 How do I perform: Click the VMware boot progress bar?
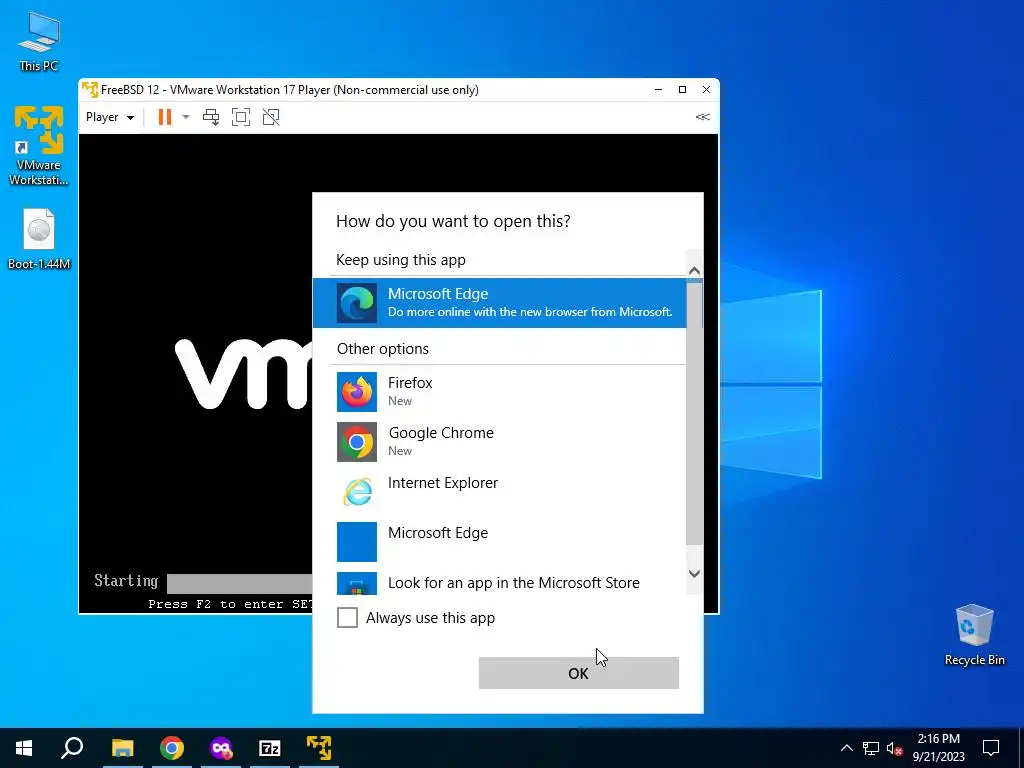point(240,583)
